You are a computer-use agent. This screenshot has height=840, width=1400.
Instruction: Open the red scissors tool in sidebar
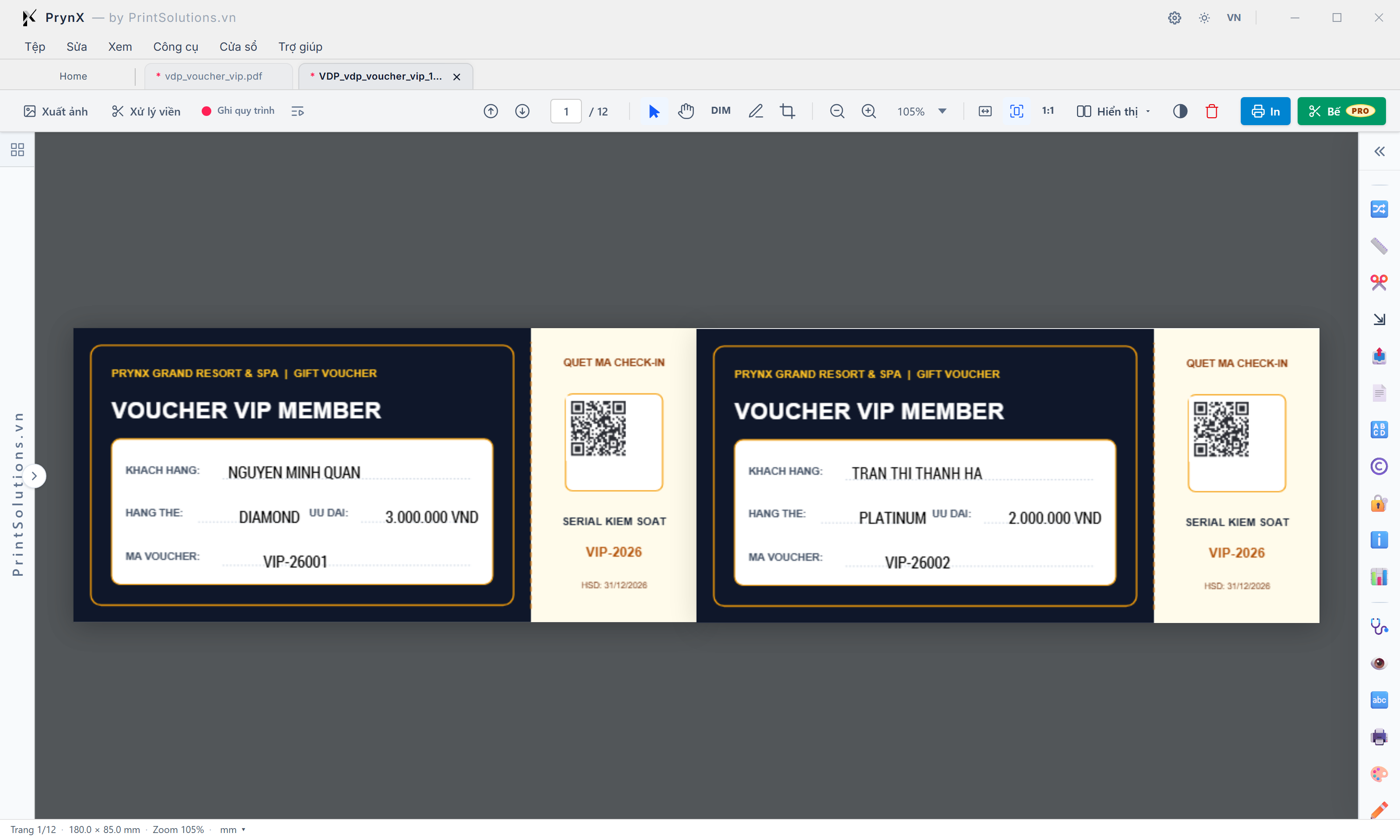[1379, 283]
